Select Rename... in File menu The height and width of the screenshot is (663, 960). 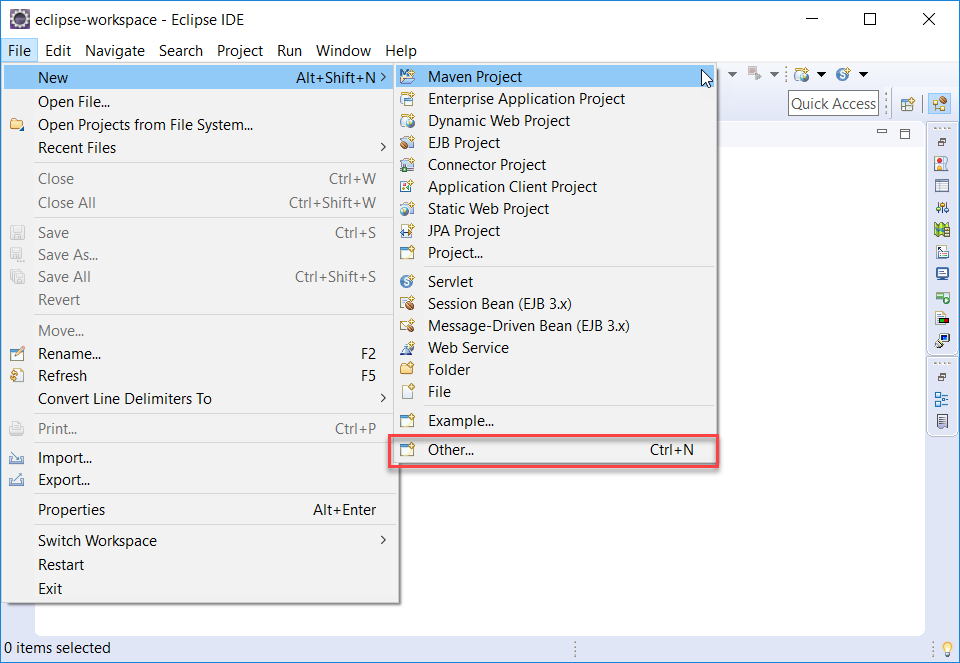click(198, 354)
